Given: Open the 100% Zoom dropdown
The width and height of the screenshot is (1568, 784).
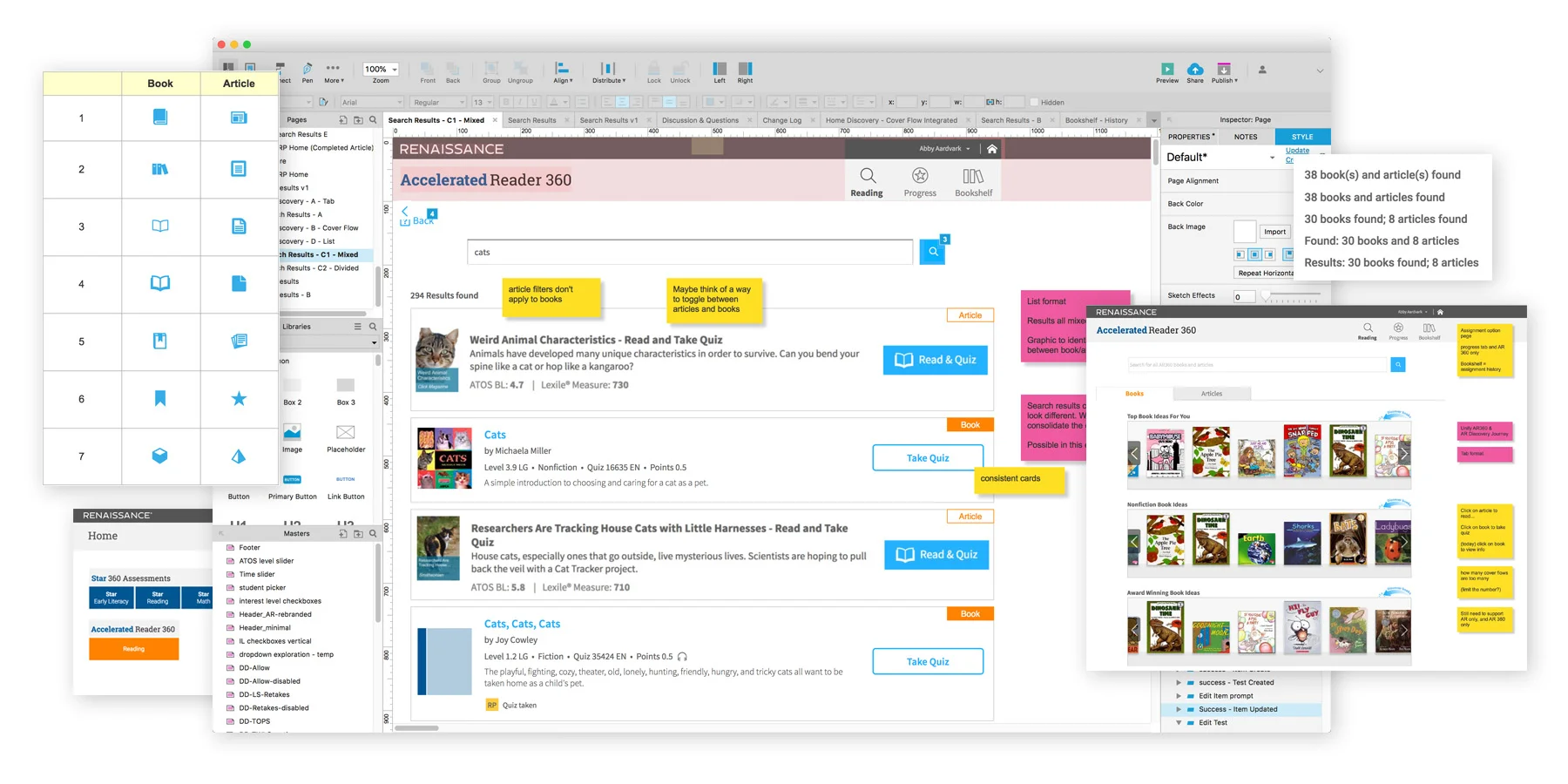Looking at the screenshot, I should (381, 69).
